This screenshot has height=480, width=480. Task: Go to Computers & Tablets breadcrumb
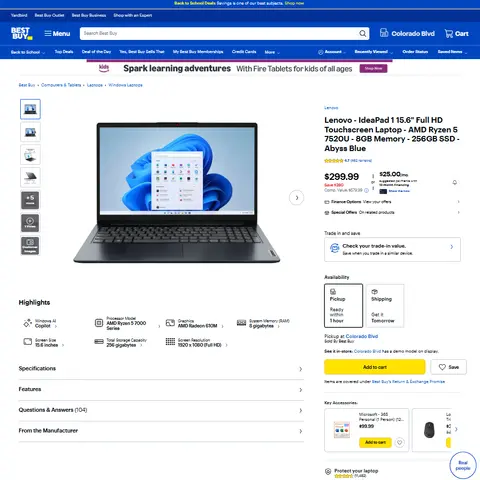61,85
